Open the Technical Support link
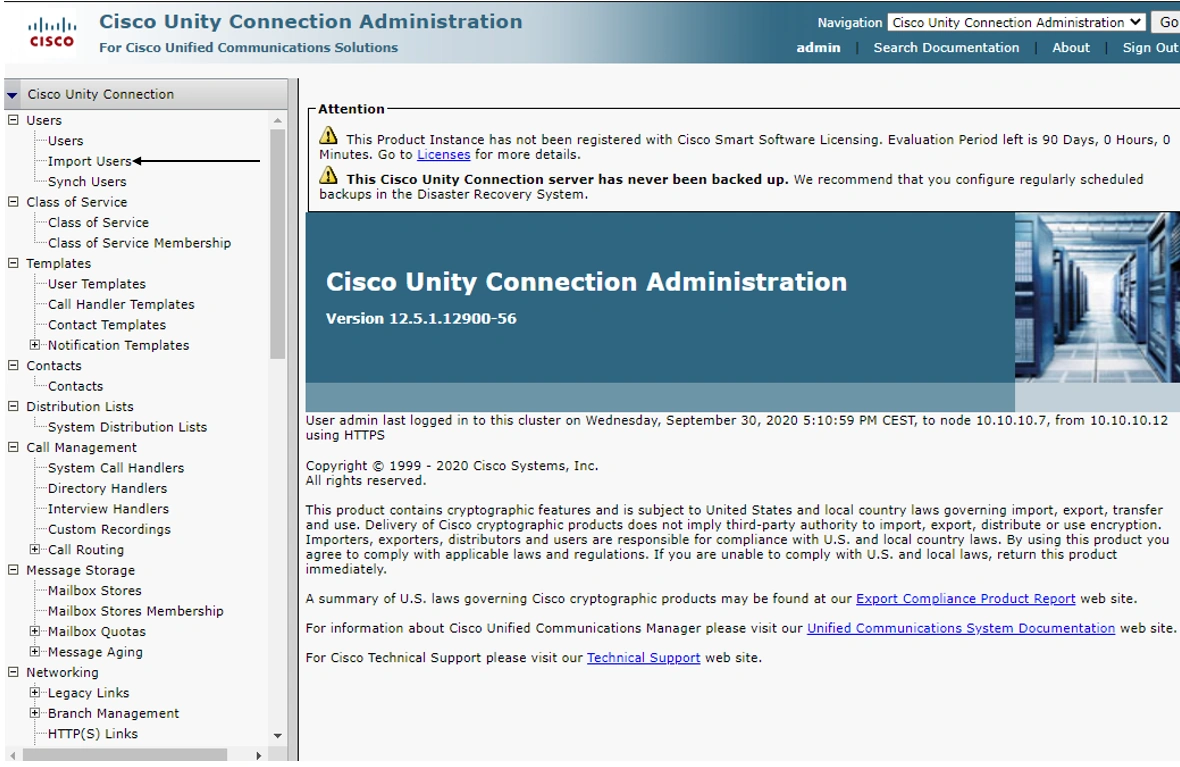 [x=643, y=657]
